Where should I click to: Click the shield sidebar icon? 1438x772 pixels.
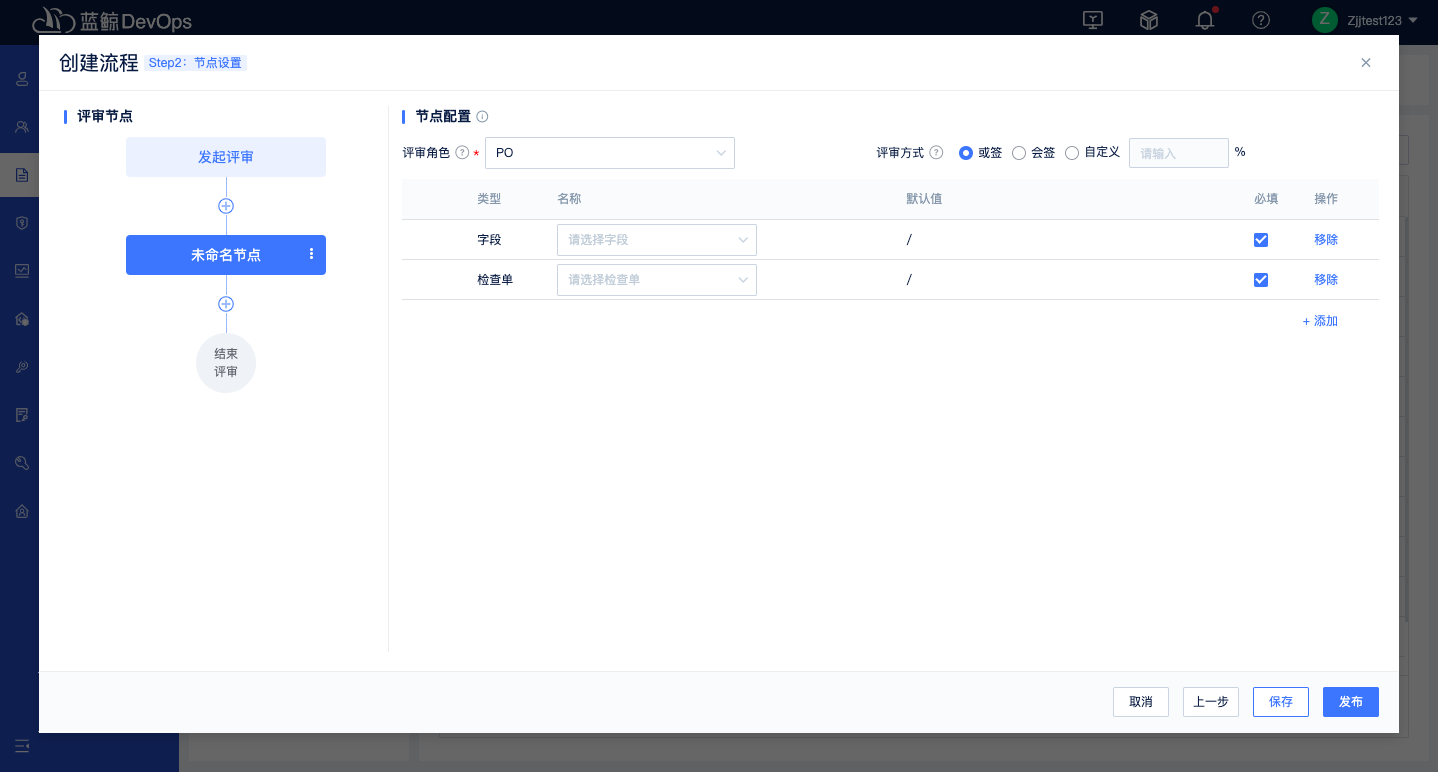click(21, 223)
